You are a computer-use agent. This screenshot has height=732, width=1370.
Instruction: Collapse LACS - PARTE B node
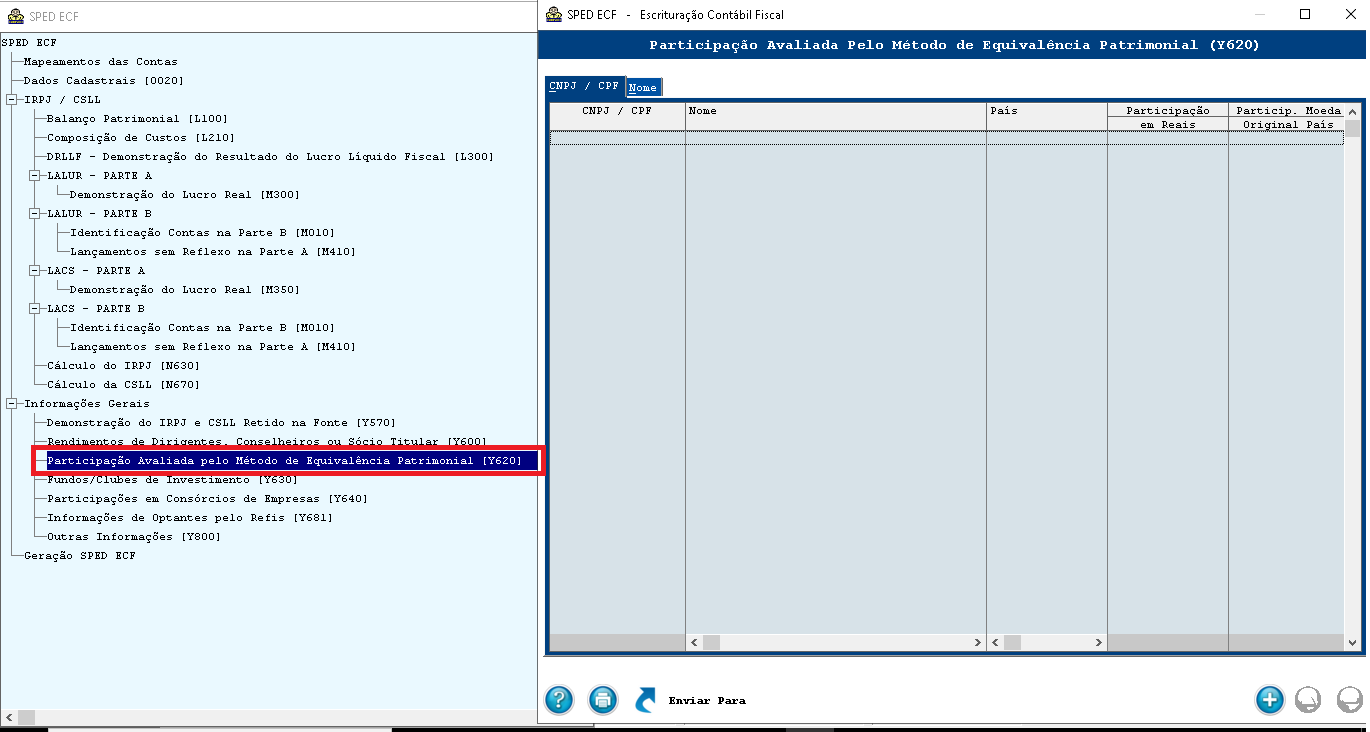coord(34,309)
